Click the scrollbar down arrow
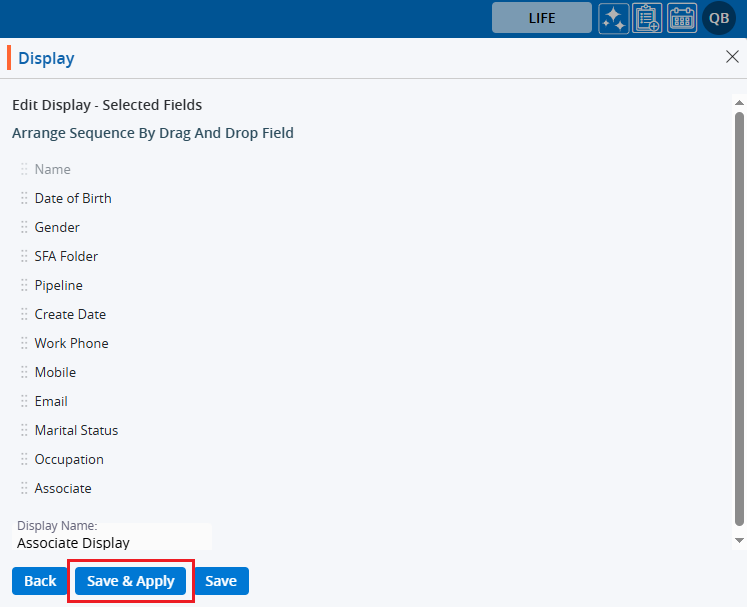747x607 pixels. (739, 540)
